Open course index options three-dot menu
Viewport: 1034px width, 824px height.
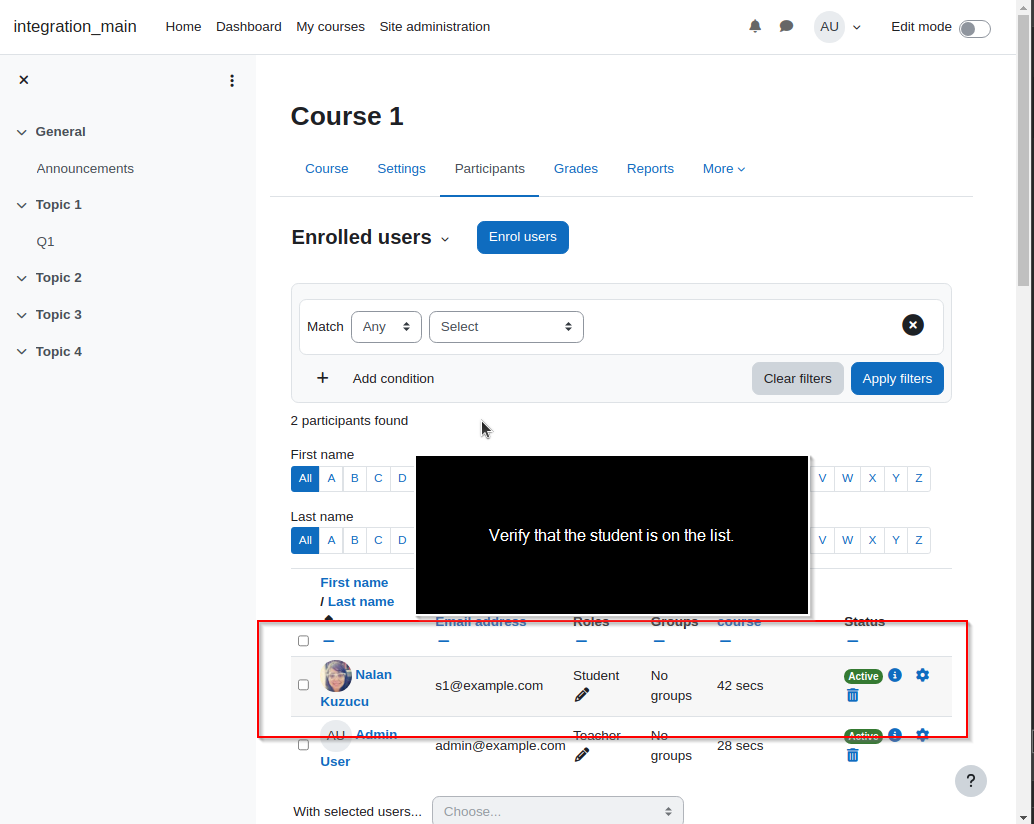click(x=231, y=80)
